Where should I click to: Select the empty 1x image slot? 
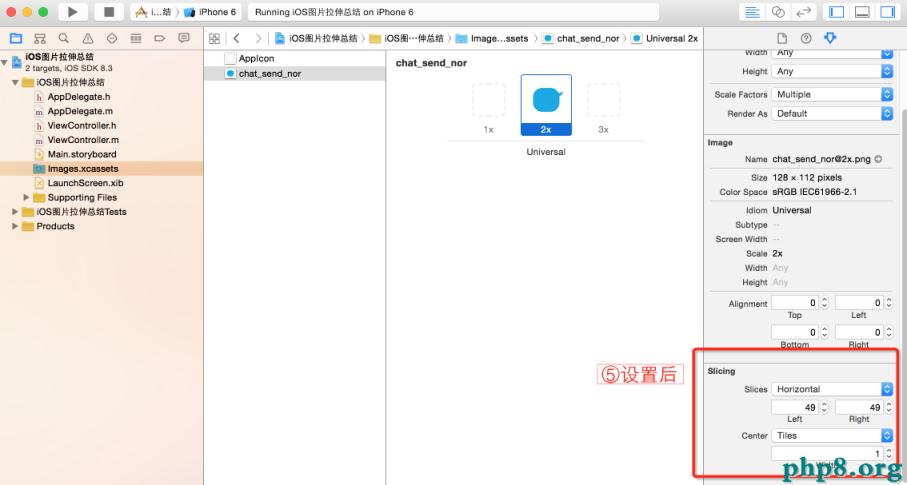coord(488,100)
